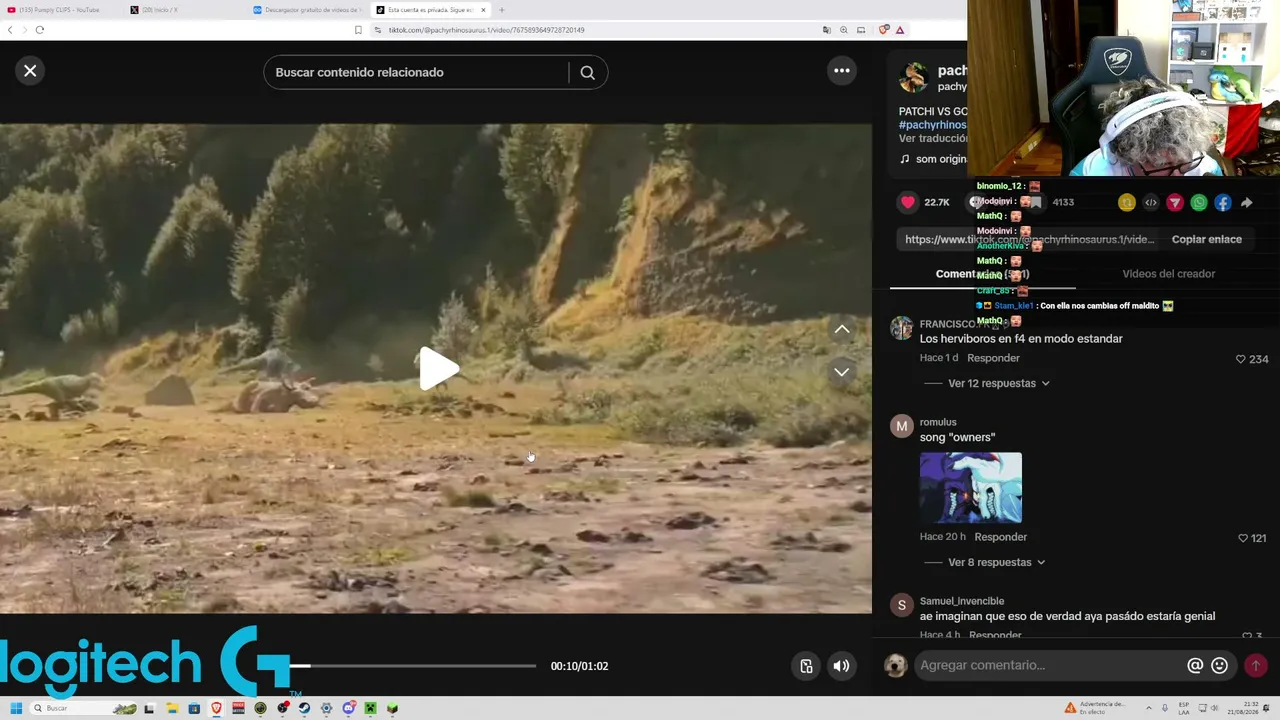Bookmark this page in the browser
Screen dimensions: 1280x720
tap(358, 30)
